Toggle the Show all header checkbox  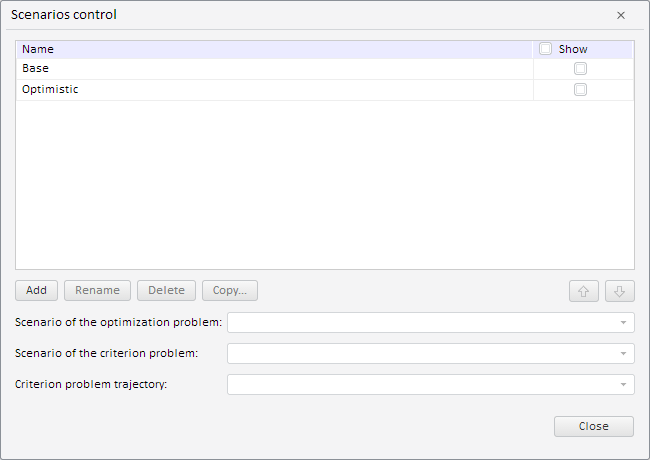[545, 48]
